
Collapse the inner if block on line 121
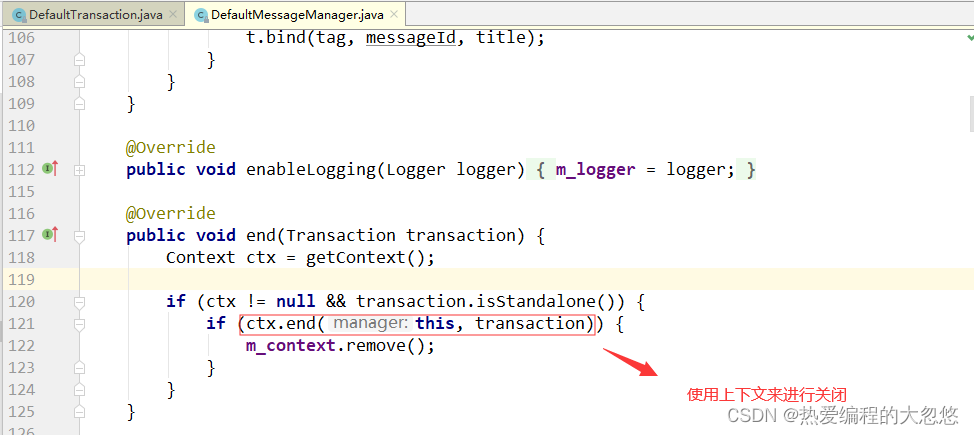point(79,324)
